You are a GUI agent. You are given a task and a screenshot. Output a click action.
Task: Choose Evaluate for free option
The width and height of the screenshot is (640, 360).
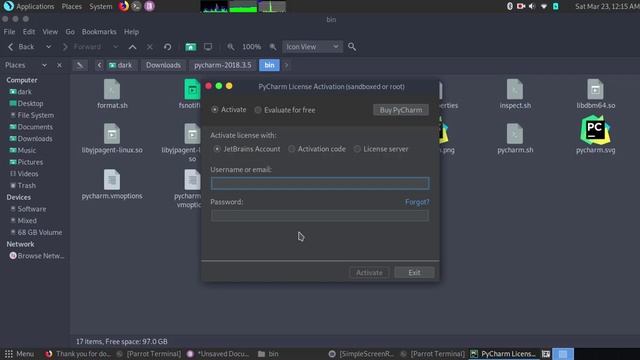(x=285, y=110)
